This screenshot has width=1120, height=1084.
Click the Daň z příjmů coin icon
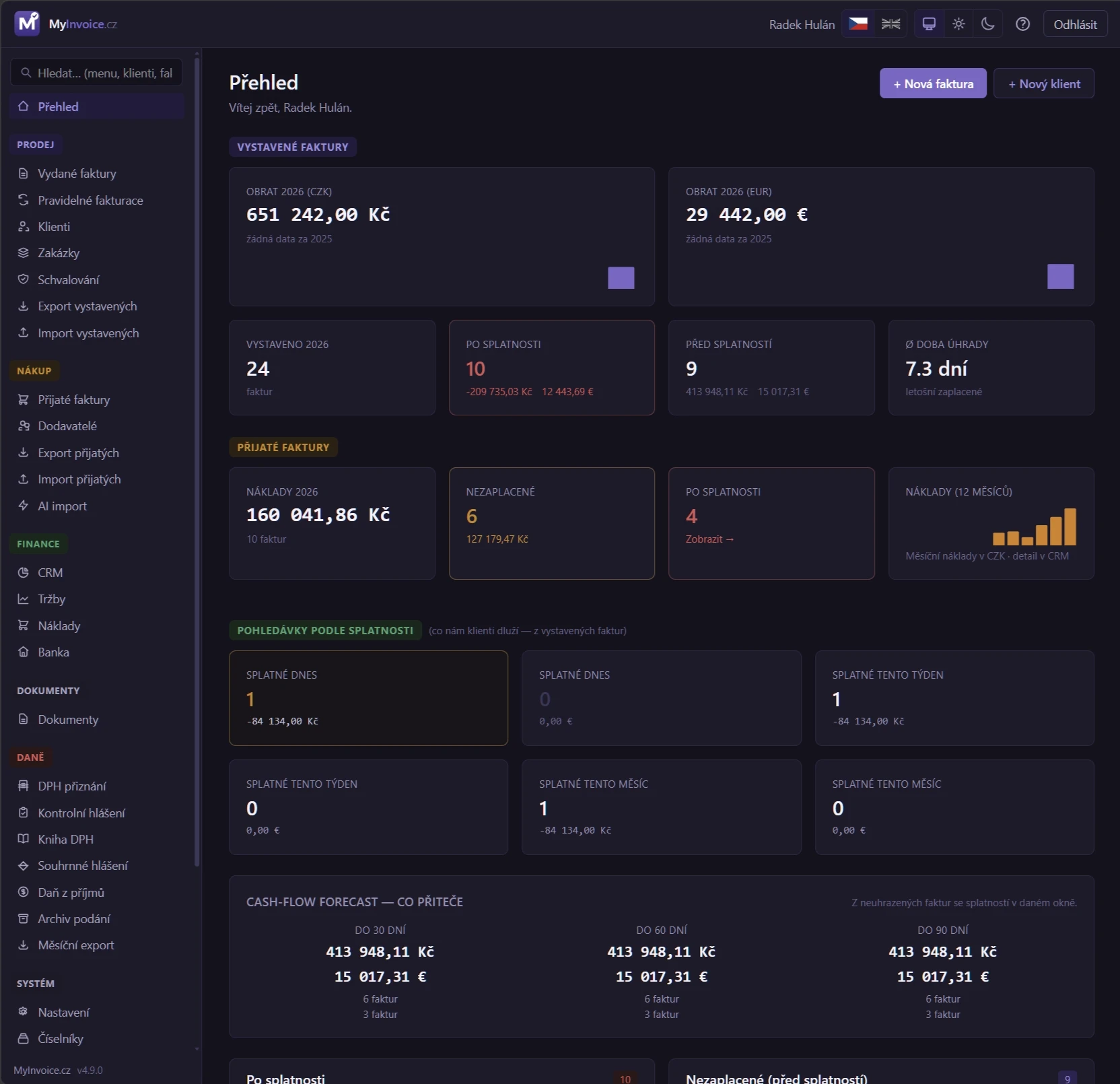coord(24,892)
